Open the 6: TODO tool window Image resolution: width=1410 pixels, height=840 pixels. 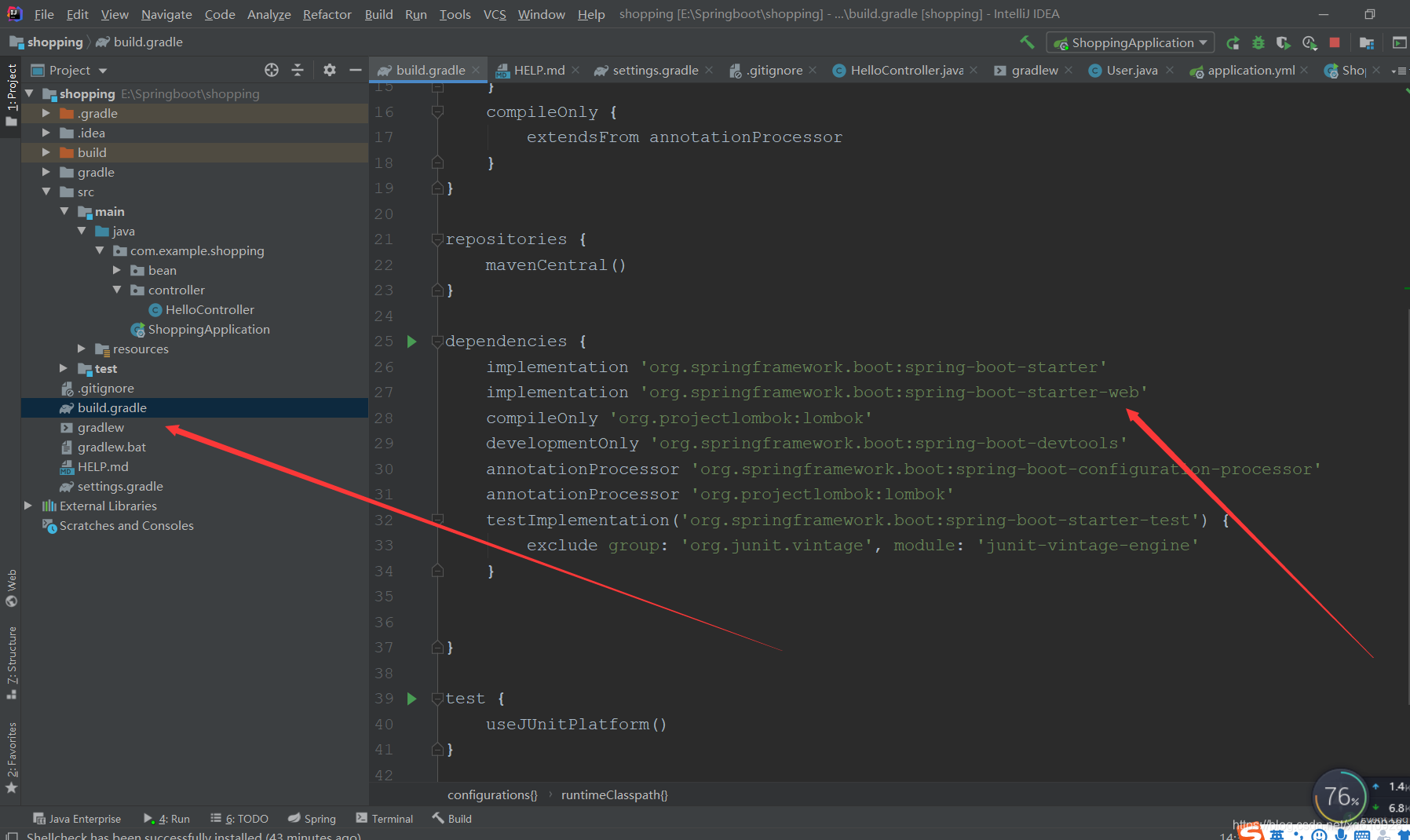point(240,818)
